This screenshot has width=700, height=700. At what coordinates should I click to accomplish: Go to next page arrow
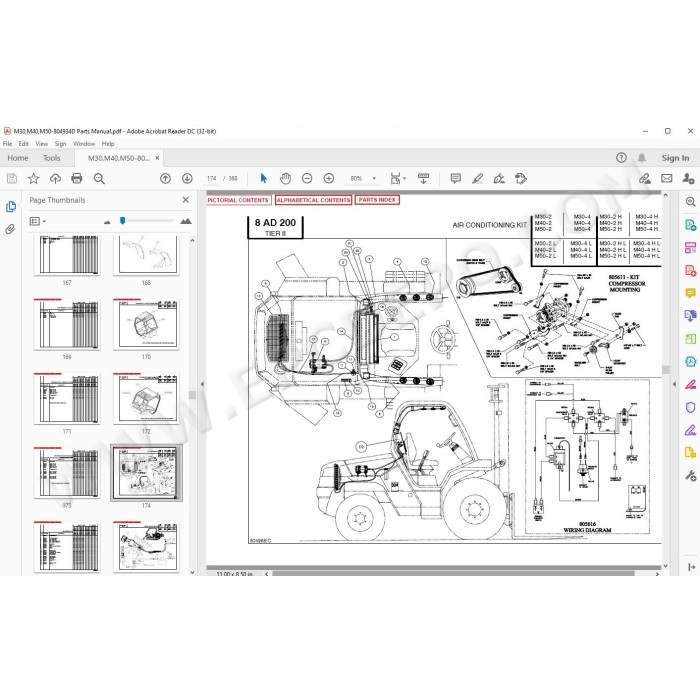(x=187, y=179)
